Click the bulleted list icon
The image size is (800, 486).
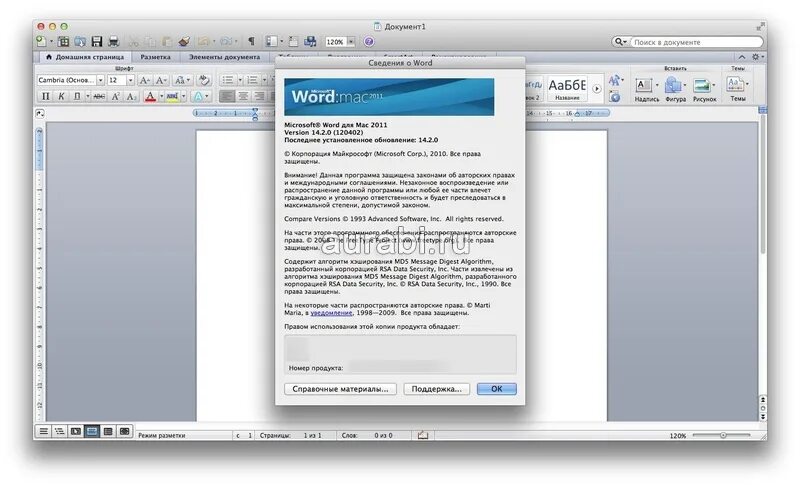point(228,80)
